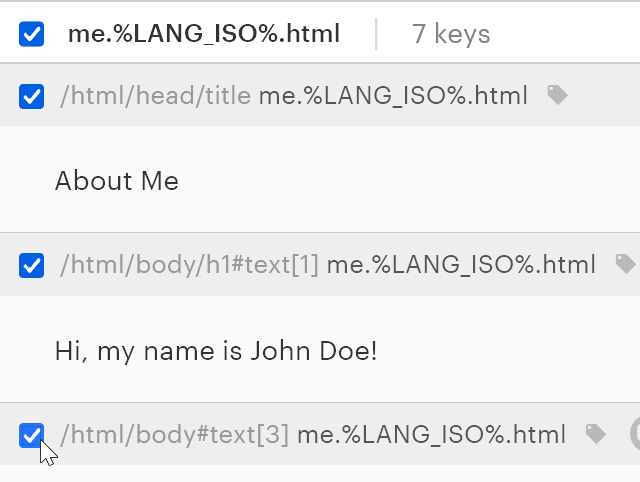Image resolution: width=640 pixels, height=482 pixels.
Task: Click the /html/body/h1#text[1] key name
Action: pos(189,265)
